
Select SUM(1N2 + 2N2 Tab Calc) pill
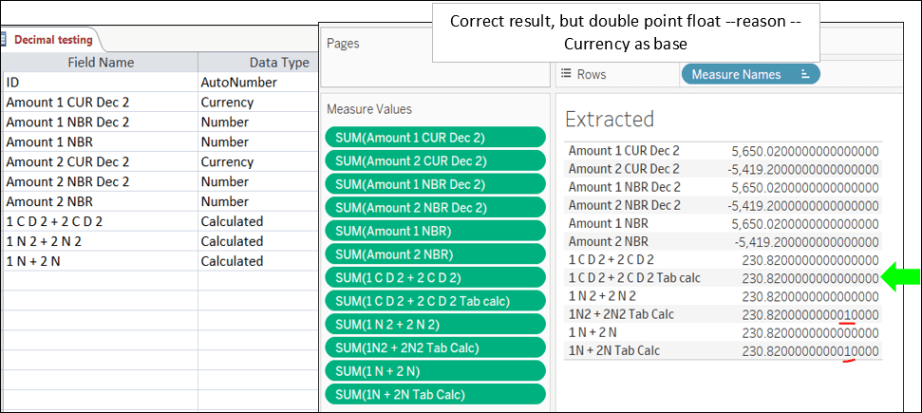pyautogui.click(x=435, y=347)
